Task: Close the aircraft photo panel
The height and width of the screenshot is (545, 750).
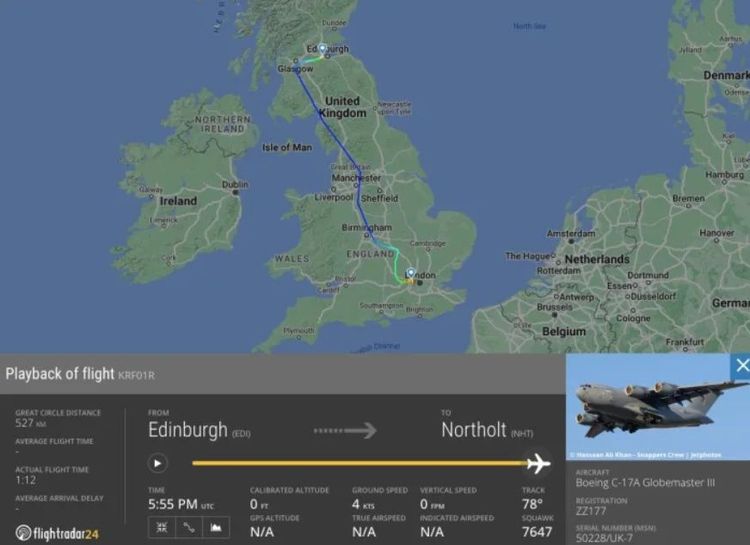Action: (740, 366)
